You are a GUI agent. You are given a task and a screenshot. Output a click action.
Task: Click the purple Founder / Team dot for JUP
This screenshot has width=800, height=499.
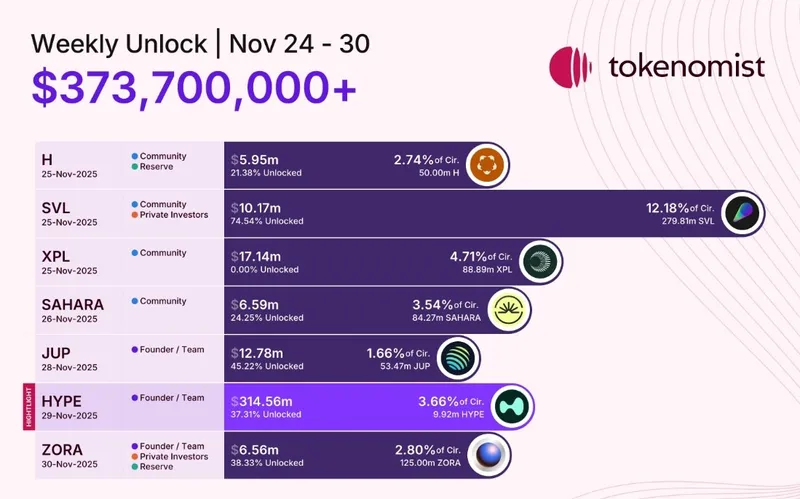pyautogui.click(x=133, y=350)
